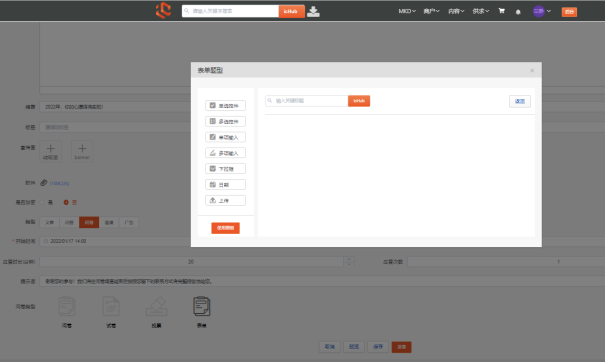Open the shopping cart in top bar
This screenshot has width=605, height=362.
point(502,11)
